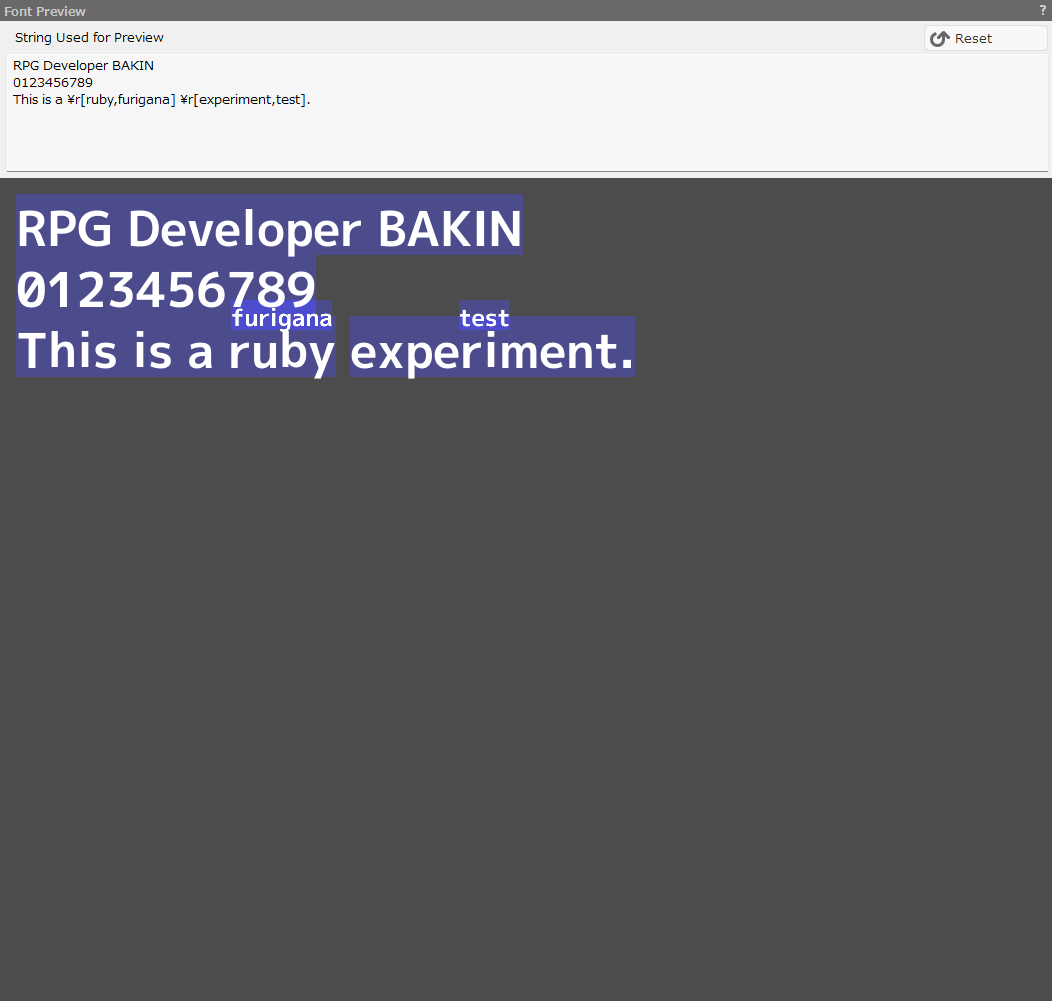1052x1001 pixels.
Task: Click the '¥r[experiment,test]' code in the input
Action: coord(243,100)
